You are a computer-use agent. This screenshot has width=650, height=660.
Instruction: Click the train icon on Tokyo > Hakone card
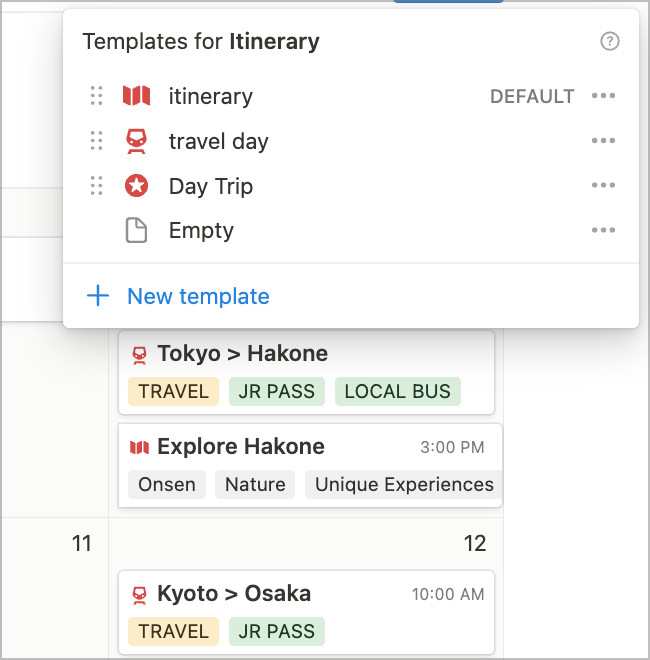coord(139,355)
